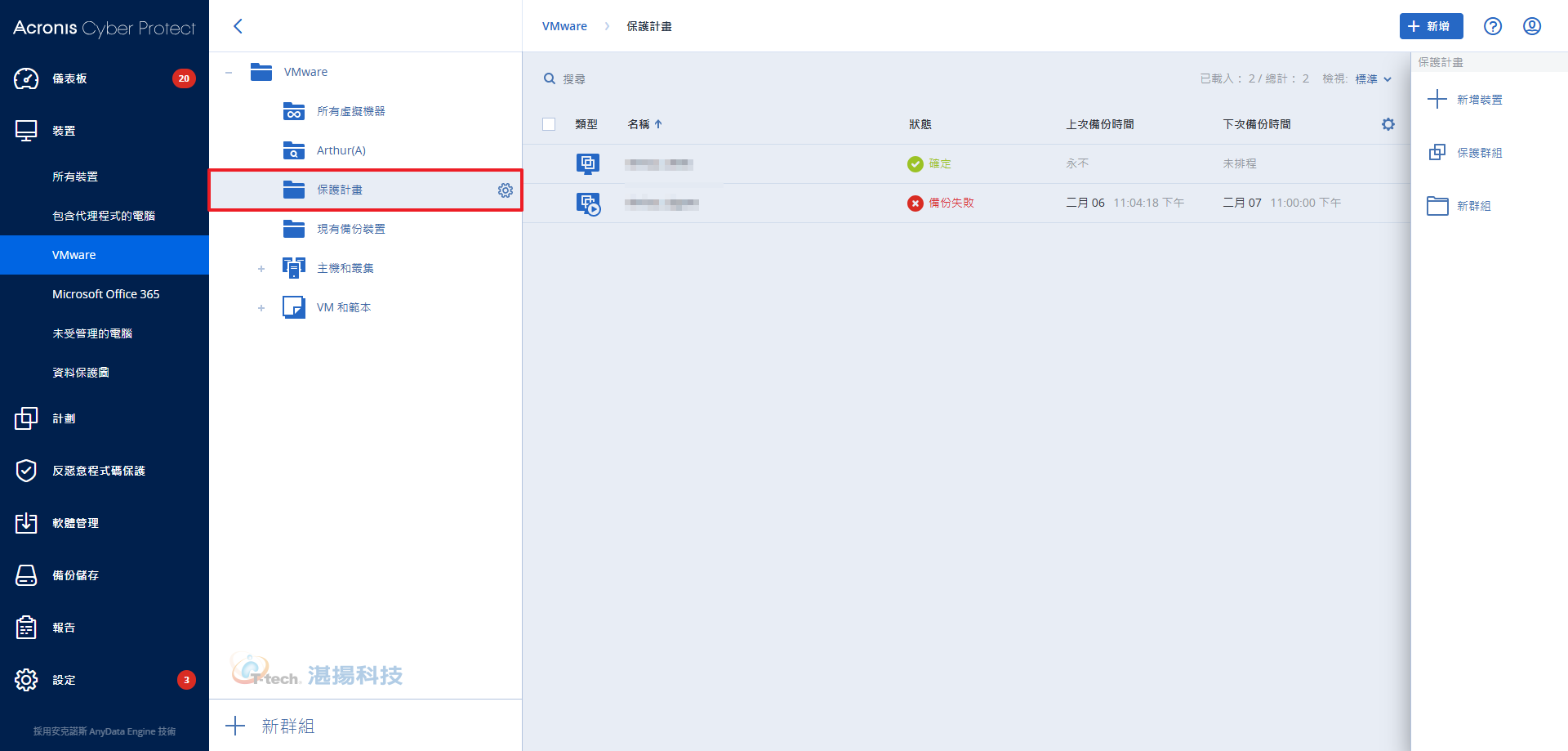Click the 設定 gear icon in sidebar
This screenshot has width=1568, height=751.
pos(26,680)
